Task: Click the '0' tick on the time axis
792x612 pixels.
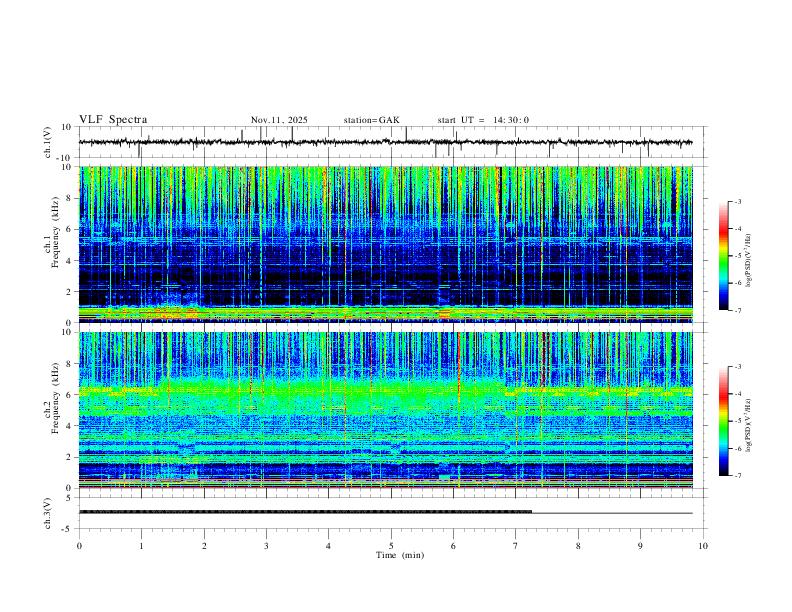Action: click(x=79, y=546)
